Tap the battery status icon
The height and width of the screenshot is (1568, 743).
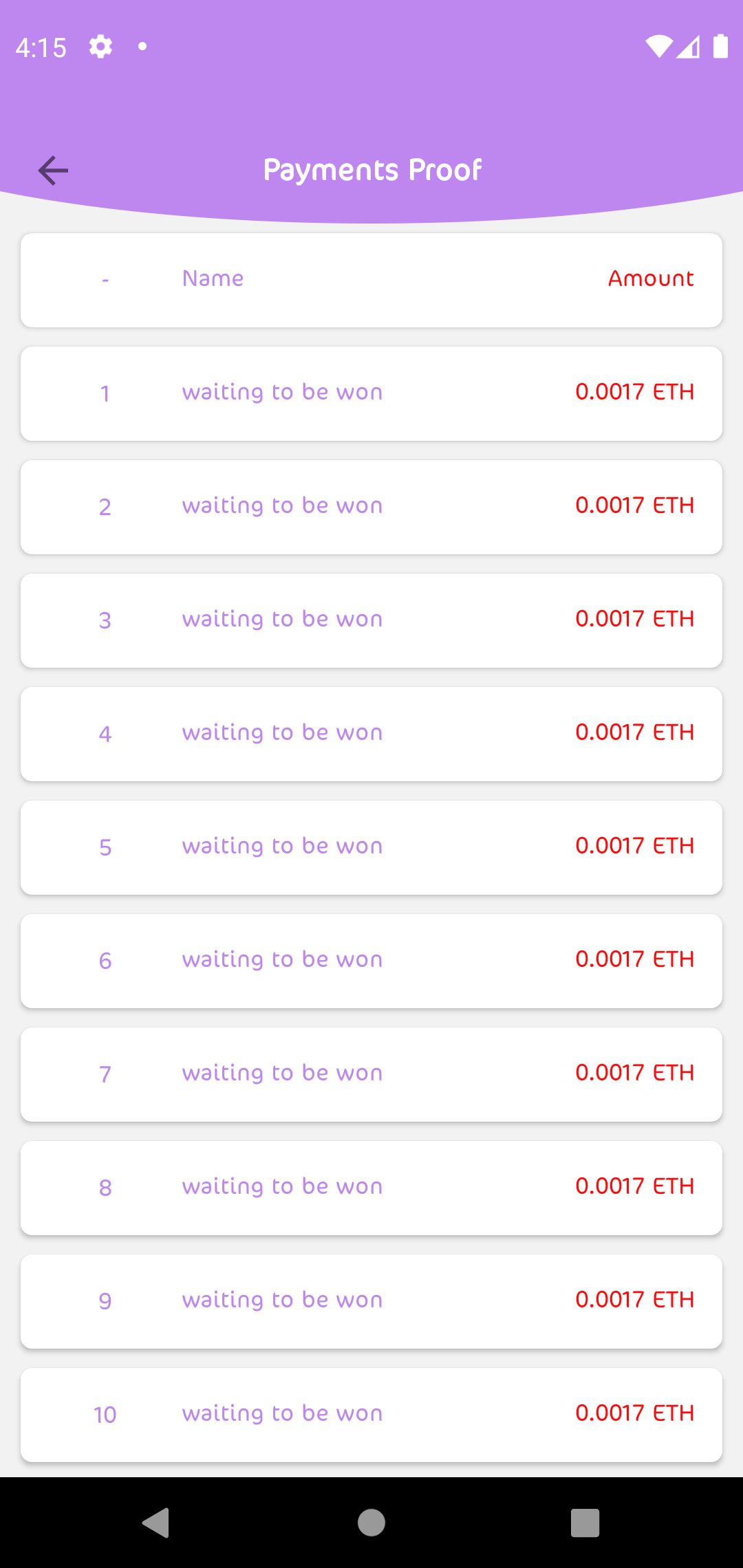point(720,47)
